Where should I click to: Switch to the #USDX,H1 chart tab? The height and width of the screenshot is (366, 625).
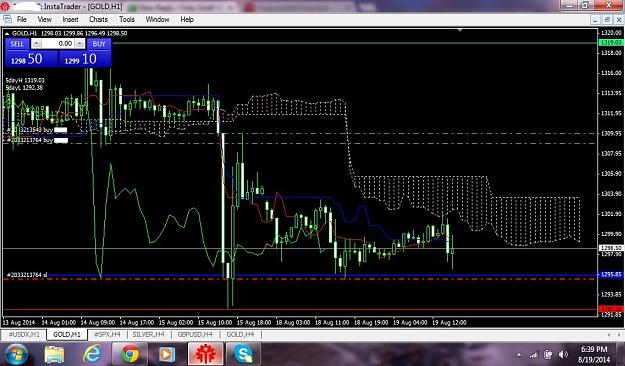coord(24,334)
